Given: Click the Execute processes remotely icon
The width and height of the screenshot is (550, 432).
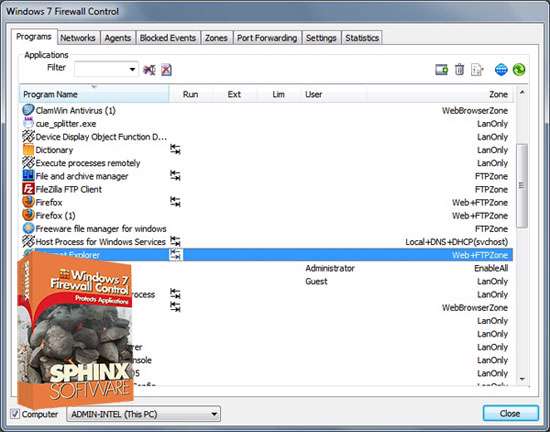Looking at the screenshot, I should (x=28, y=163).
